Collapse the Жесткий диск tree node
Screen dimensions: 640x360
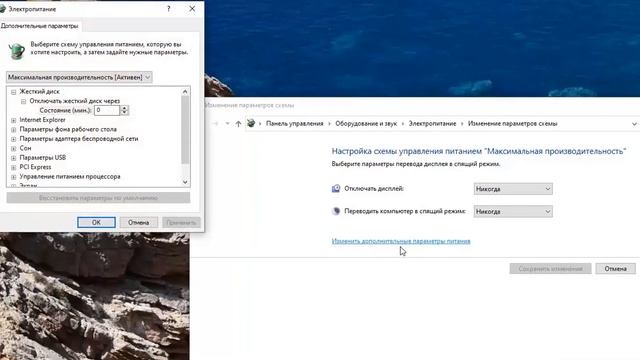13,92
